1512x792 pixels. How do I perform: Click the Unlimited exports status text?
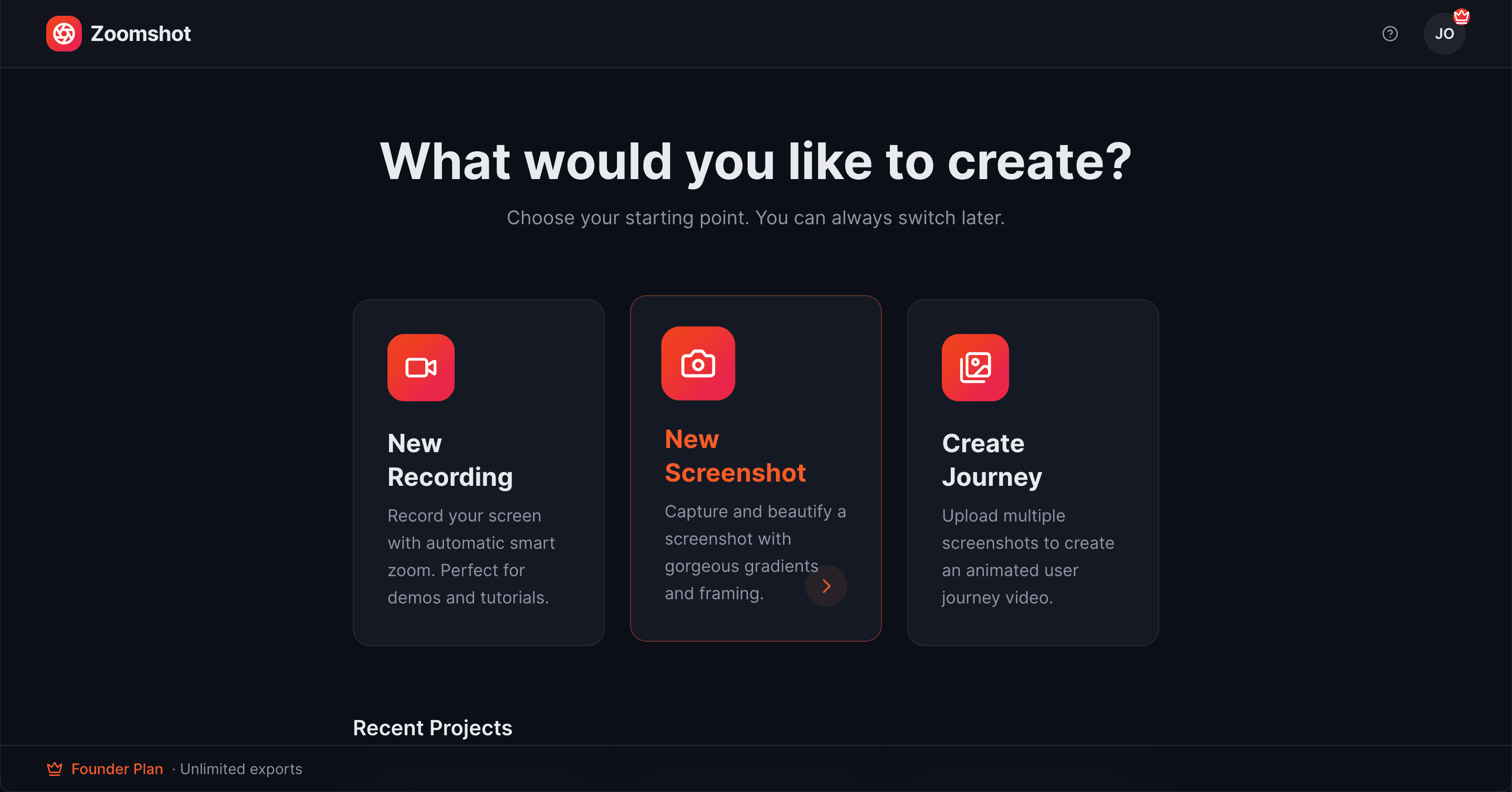[x=240, y=768]
